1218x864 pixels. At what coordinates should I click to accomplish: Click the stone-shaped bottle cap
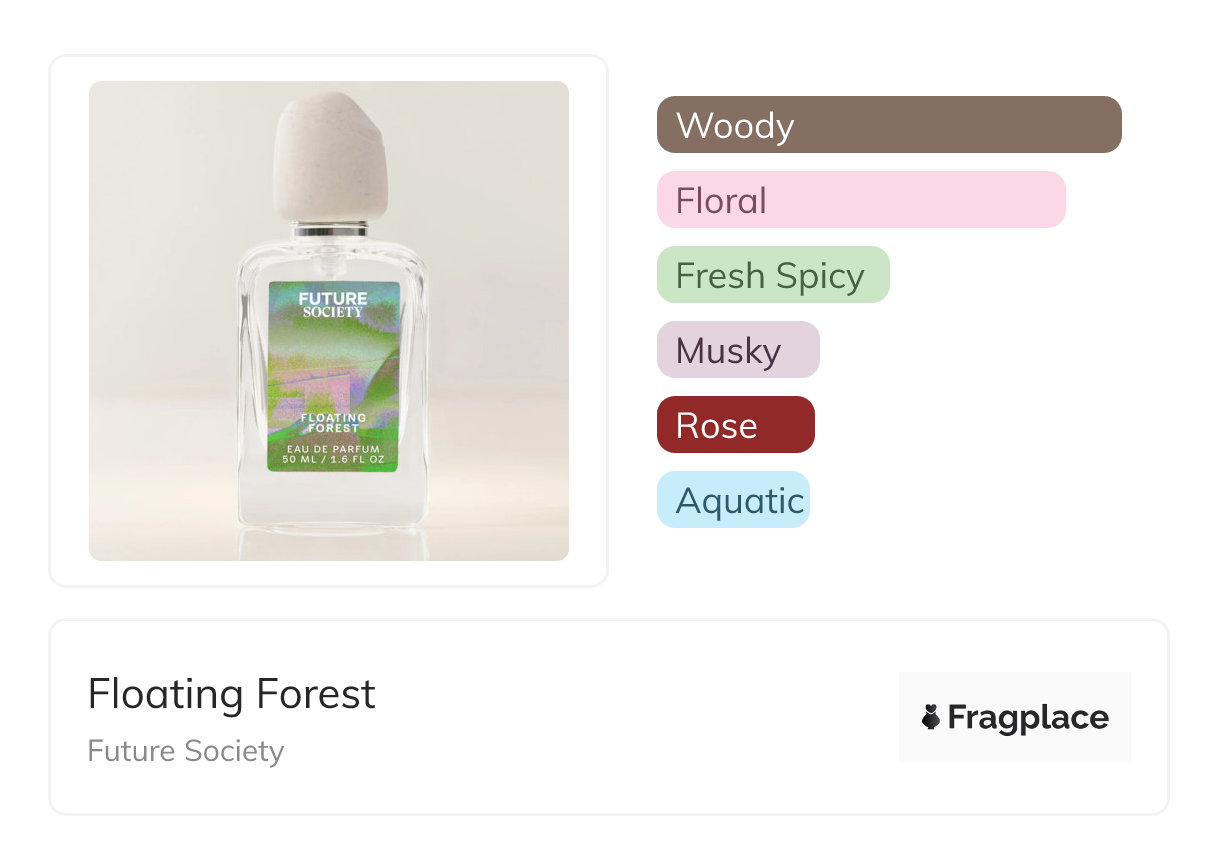(328, 158)
